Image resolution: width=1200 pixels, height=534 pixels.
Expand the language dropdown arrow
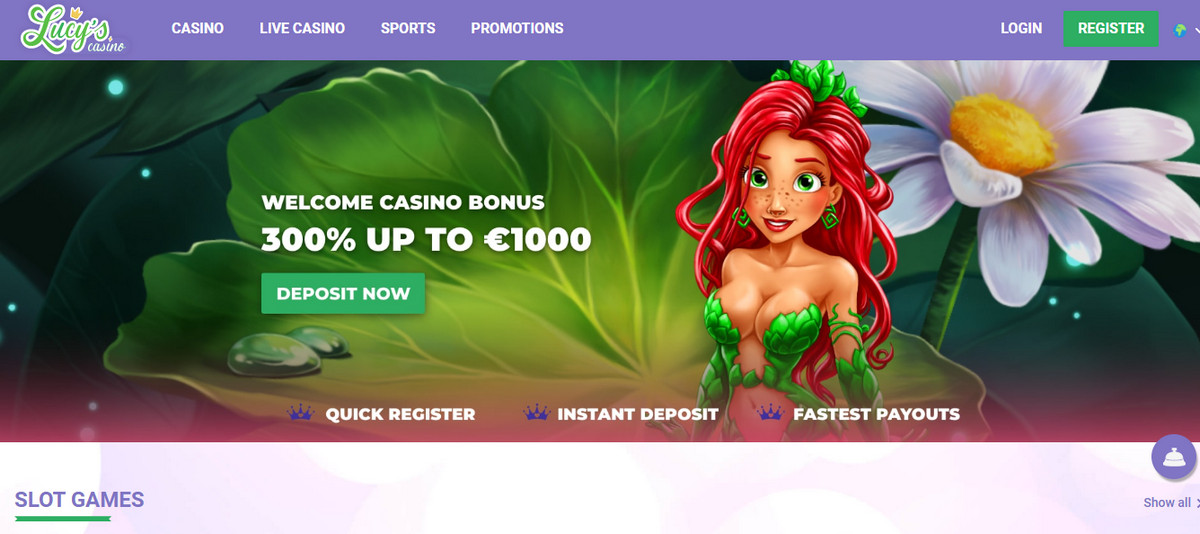click(x=1196, y=30)
